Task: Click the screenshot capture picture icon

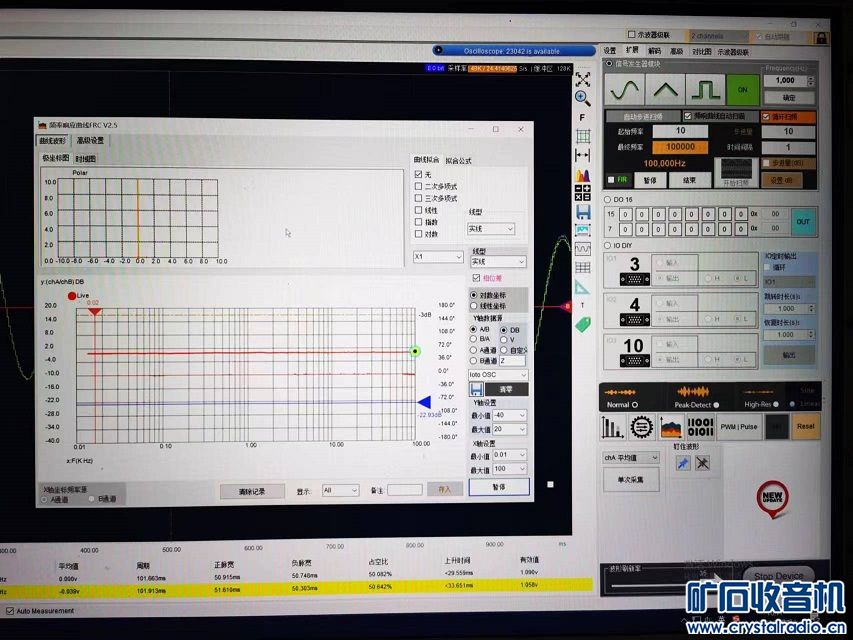Action: tap(583, 230)
